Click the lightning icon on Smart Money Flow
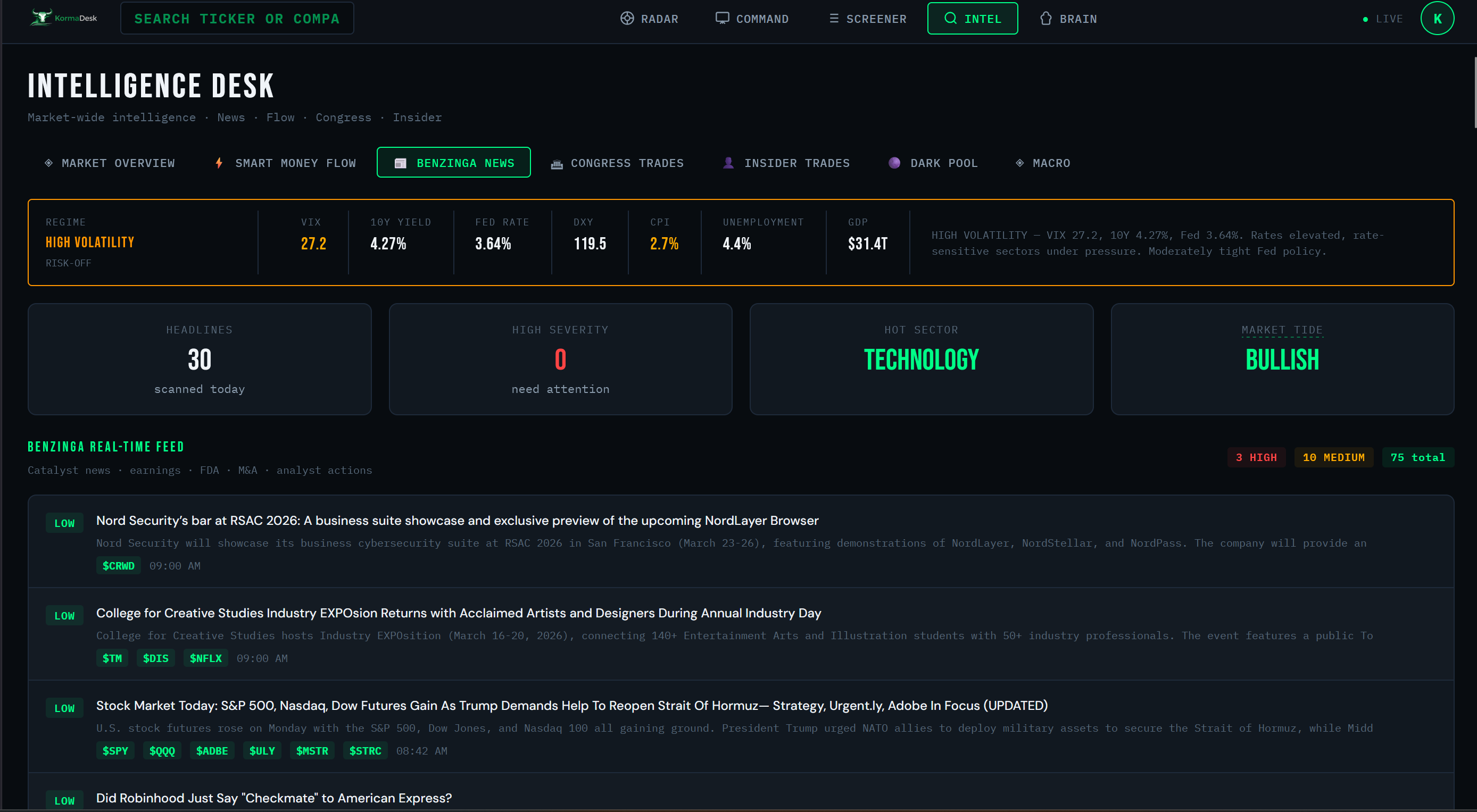This screenshot has height=812, width=1477. click(x=219, y=163)
